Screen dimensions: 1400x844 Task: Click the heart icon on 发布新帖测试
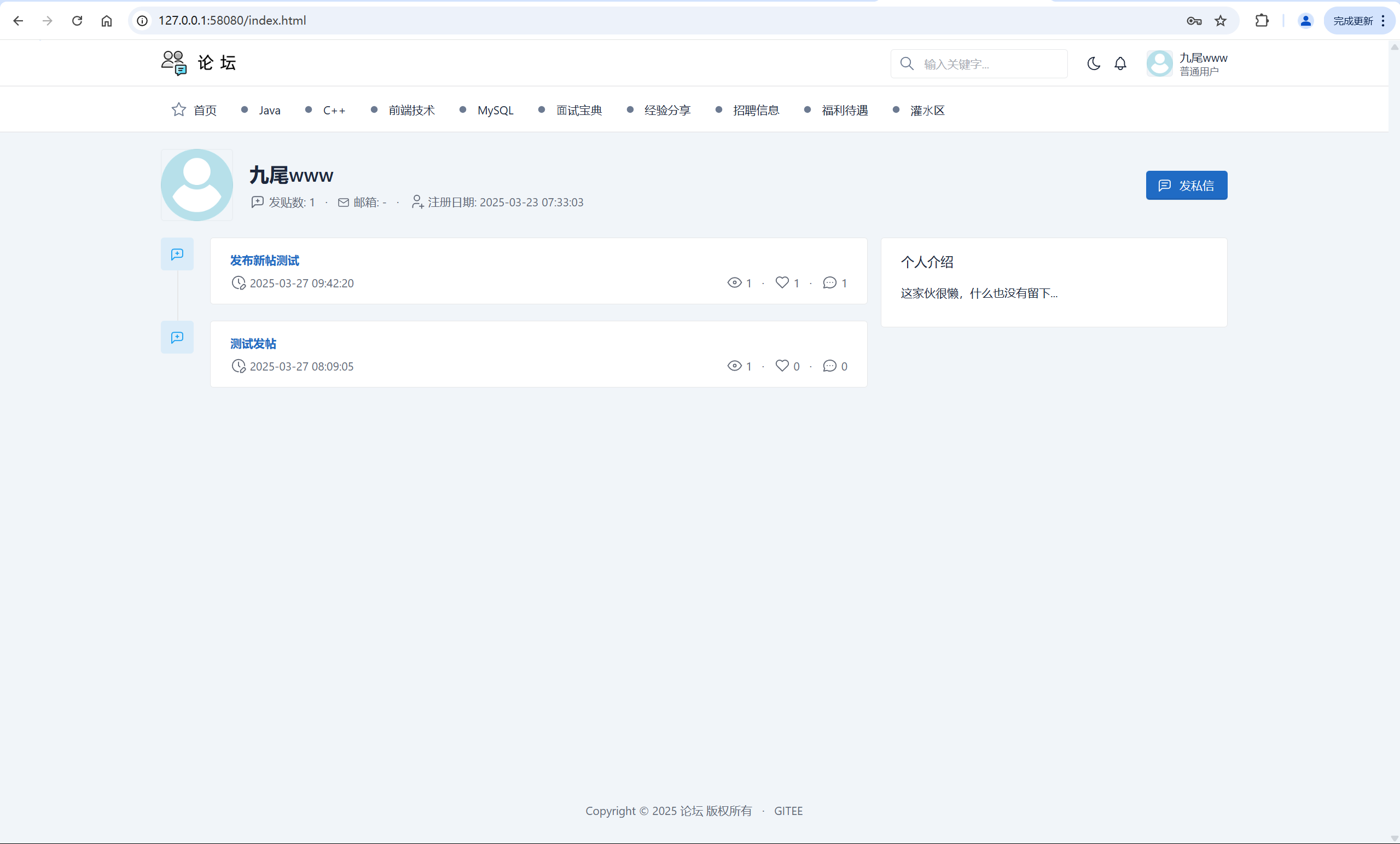coord(782,282)
